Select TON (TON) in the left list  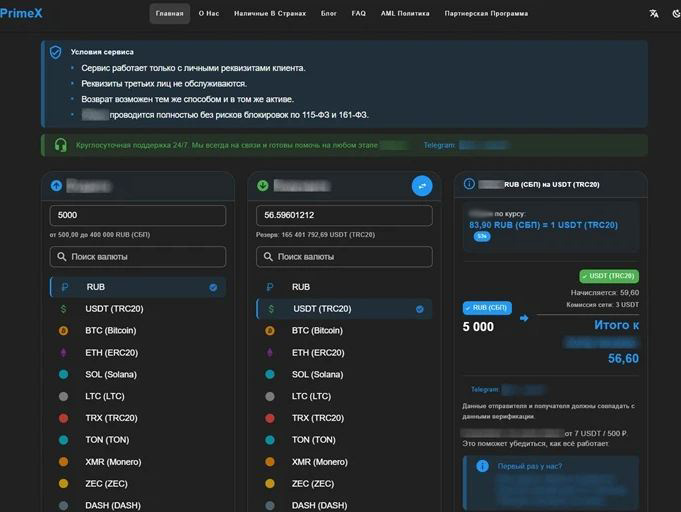tap(107, 440)
